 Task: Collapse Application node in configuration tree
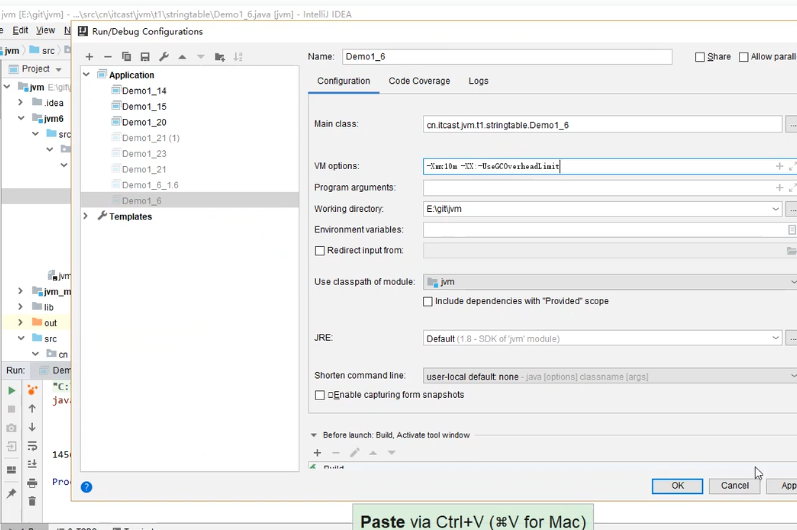coord(86,75)
